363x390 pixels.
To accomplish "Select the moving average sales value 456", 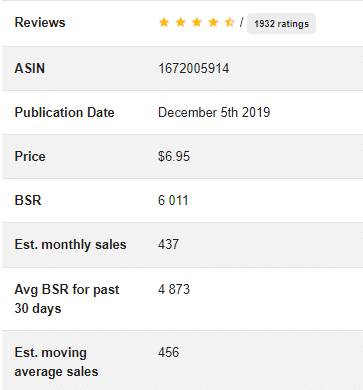I will click(168, 353).
